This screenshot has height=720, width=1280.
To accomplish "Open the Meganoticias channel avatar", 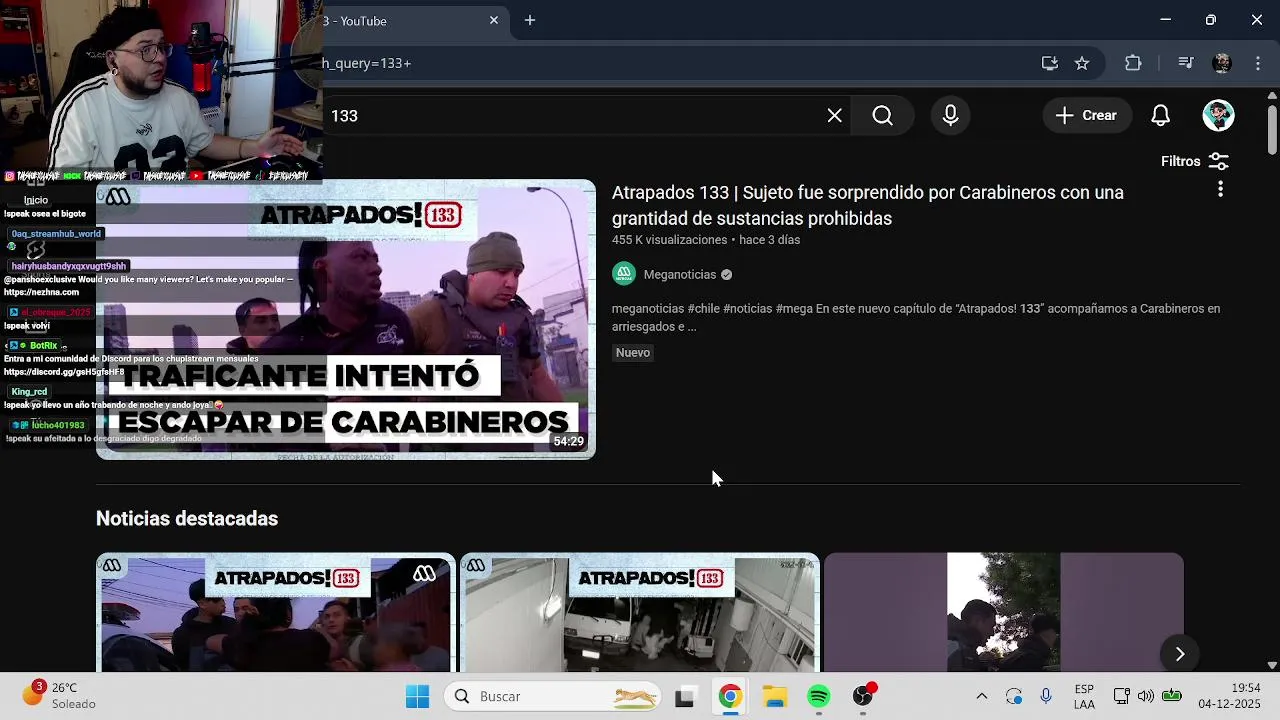I will tap(624, 274).
